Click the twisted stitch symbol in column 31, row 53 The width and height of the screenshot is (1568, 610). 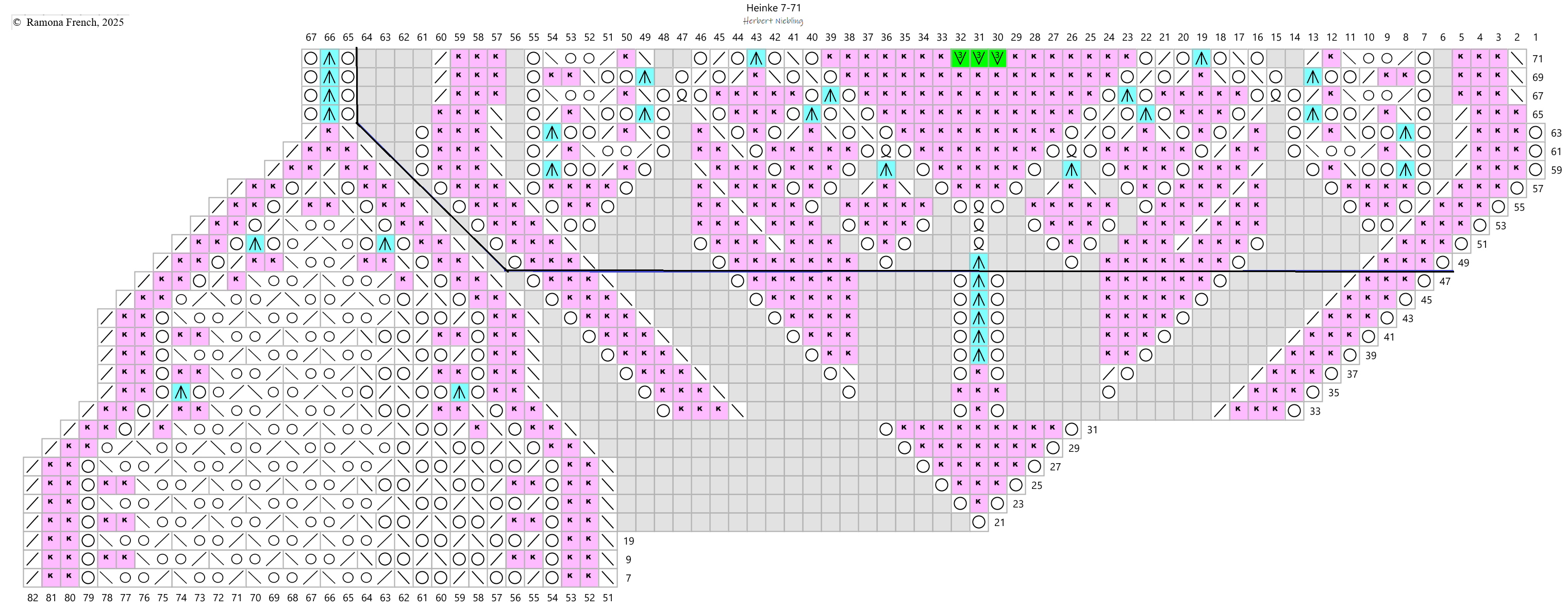978,226
